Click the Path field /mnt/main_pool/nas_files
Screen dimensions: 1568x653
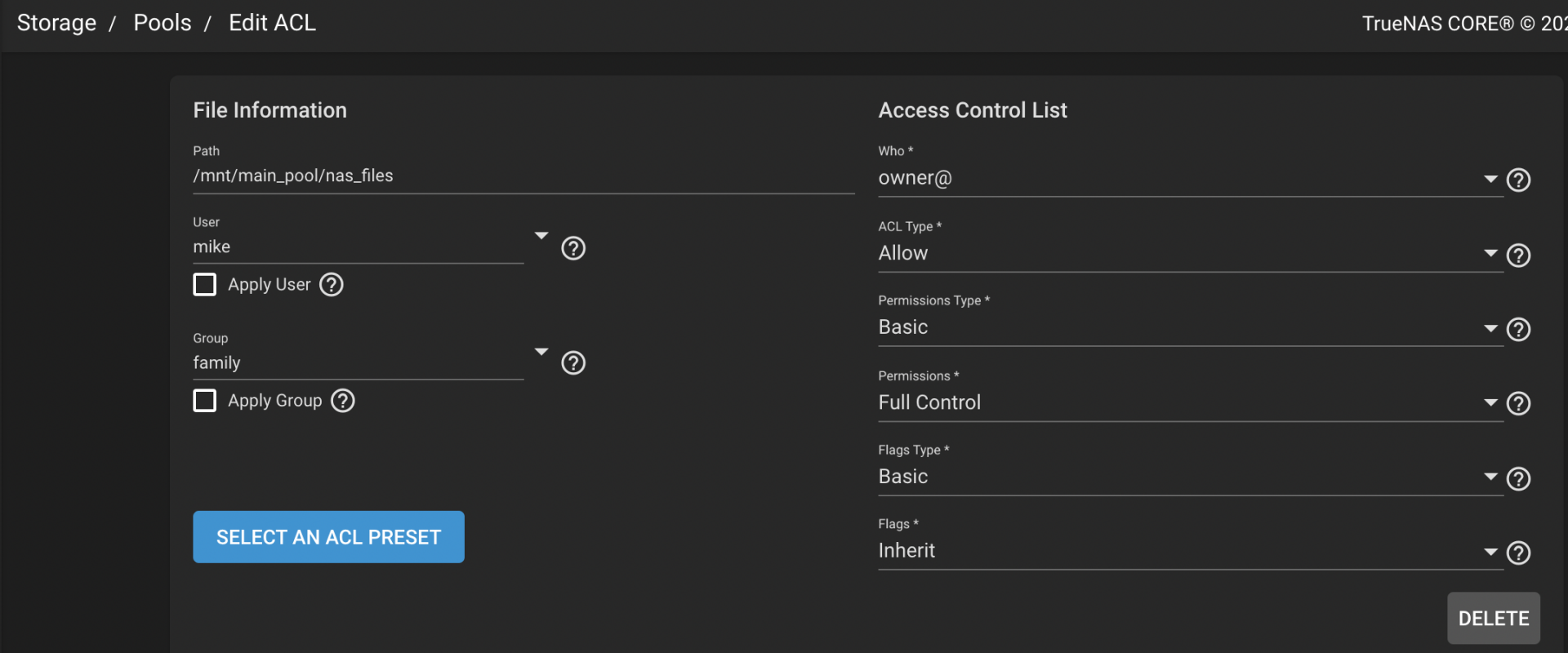point(523,175)
